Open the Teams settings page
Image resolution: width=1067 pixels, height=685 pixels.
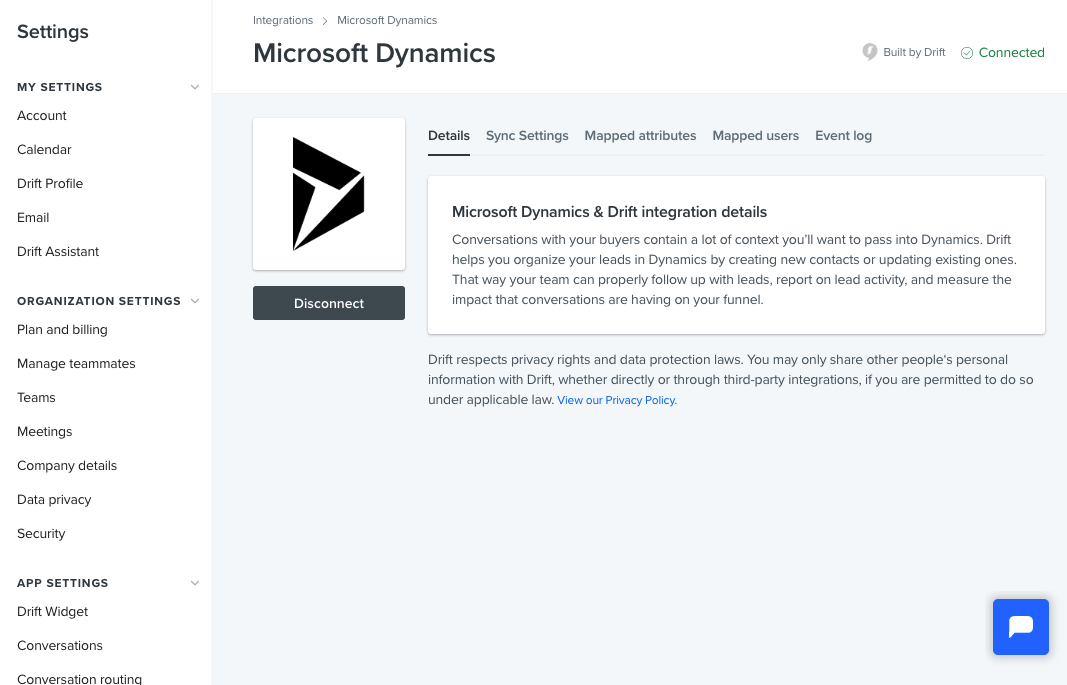coord(36,398)
